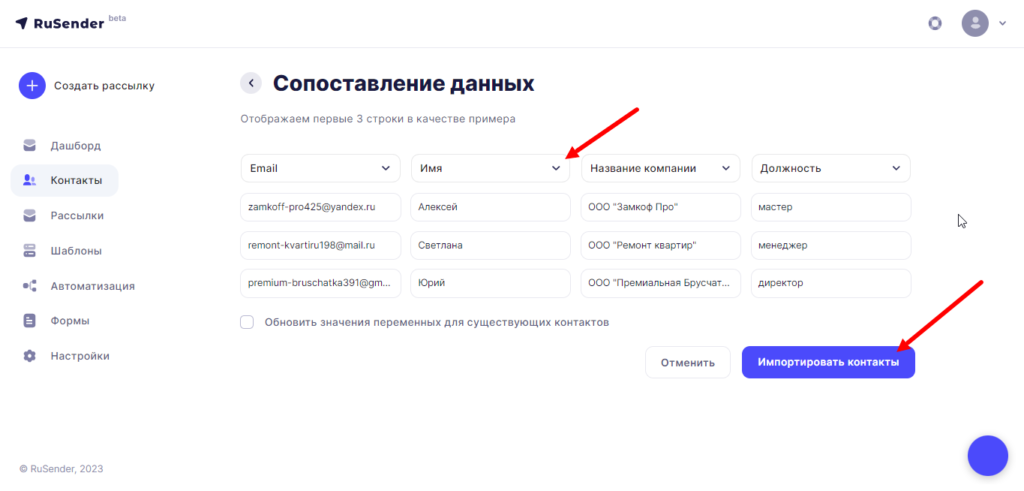Click the back arrow beside Сопоставление данных
The width and height of the screenshot is (1024, 491).
251,84
